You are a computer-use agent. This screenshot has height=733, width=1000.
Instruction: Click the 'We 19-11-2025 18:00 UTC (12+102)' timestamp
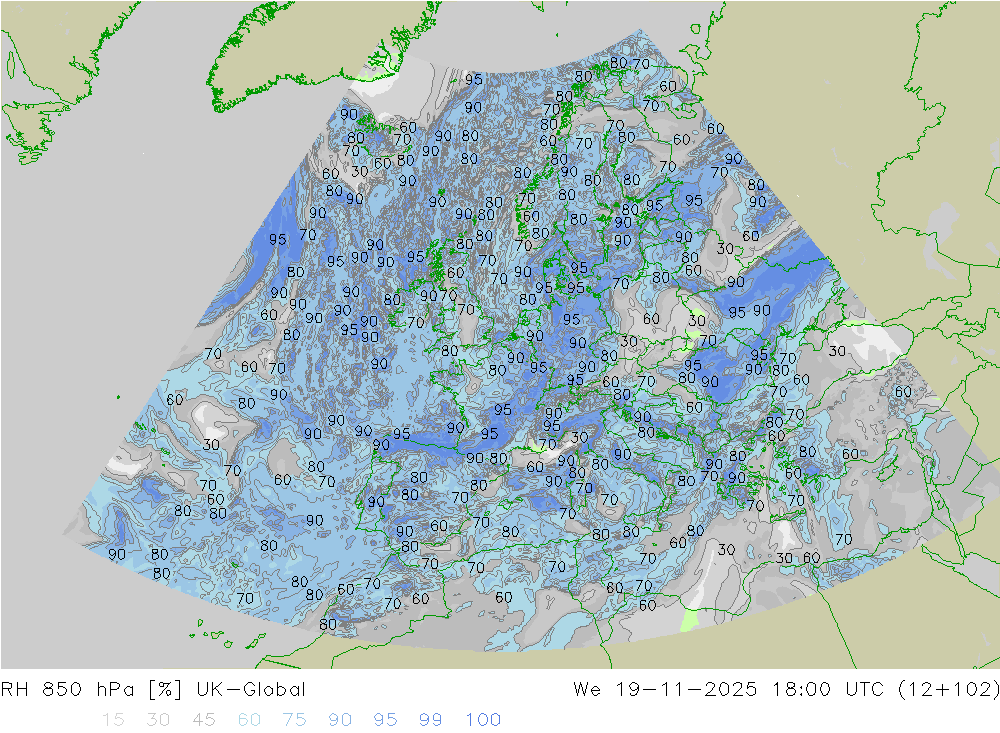point(786,690)
